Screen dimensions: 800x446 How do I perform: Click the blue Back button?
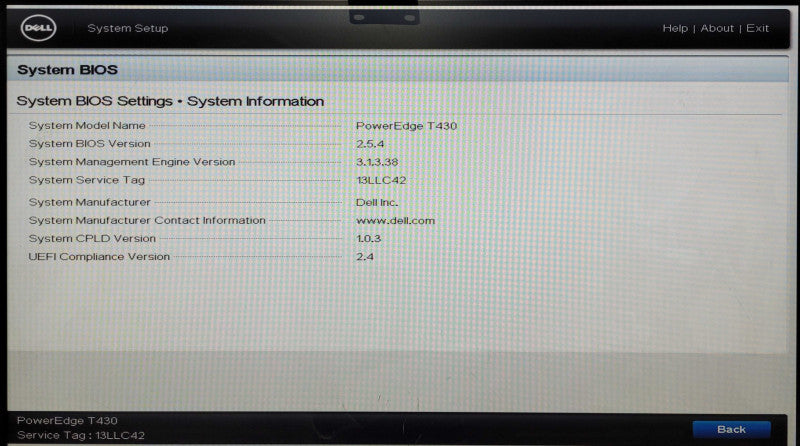coord(731,430)
